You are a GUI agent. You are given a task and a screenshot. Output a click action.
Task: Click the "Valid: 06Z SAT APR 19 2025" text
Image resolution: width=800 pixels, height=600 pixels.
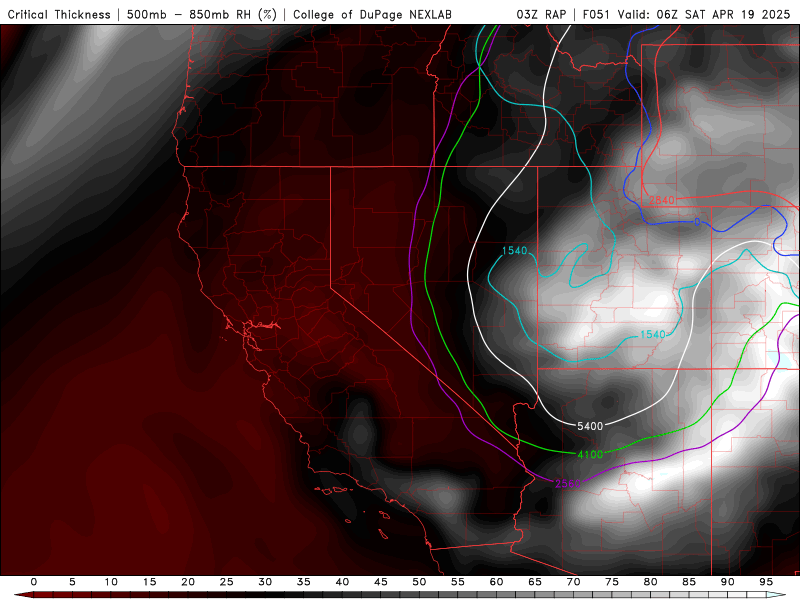tap(704, 14)
